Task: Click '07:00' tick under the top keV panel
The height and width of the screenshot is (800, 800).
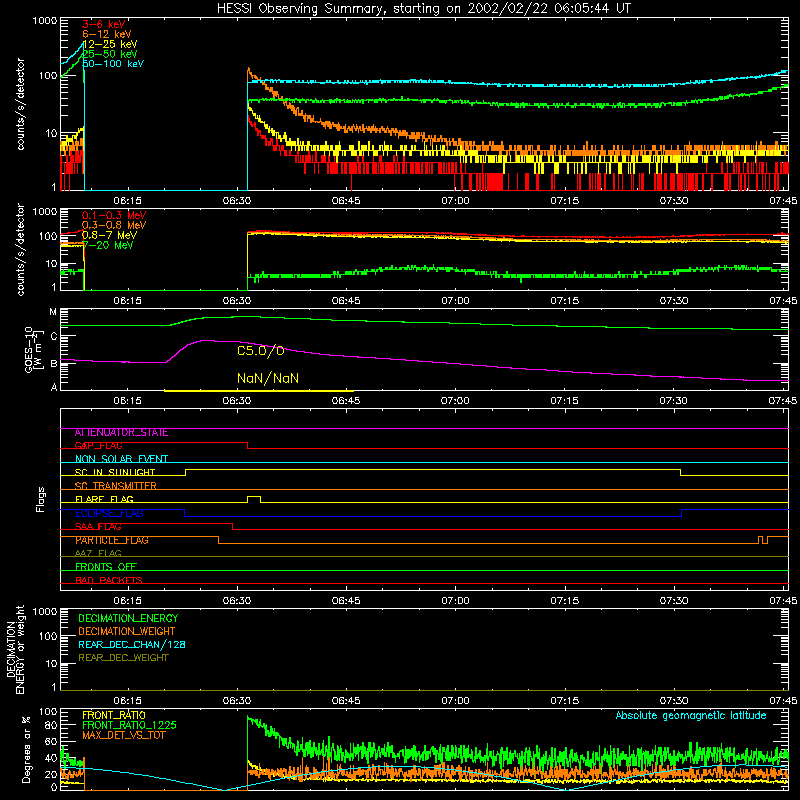Action: (455, 201)
